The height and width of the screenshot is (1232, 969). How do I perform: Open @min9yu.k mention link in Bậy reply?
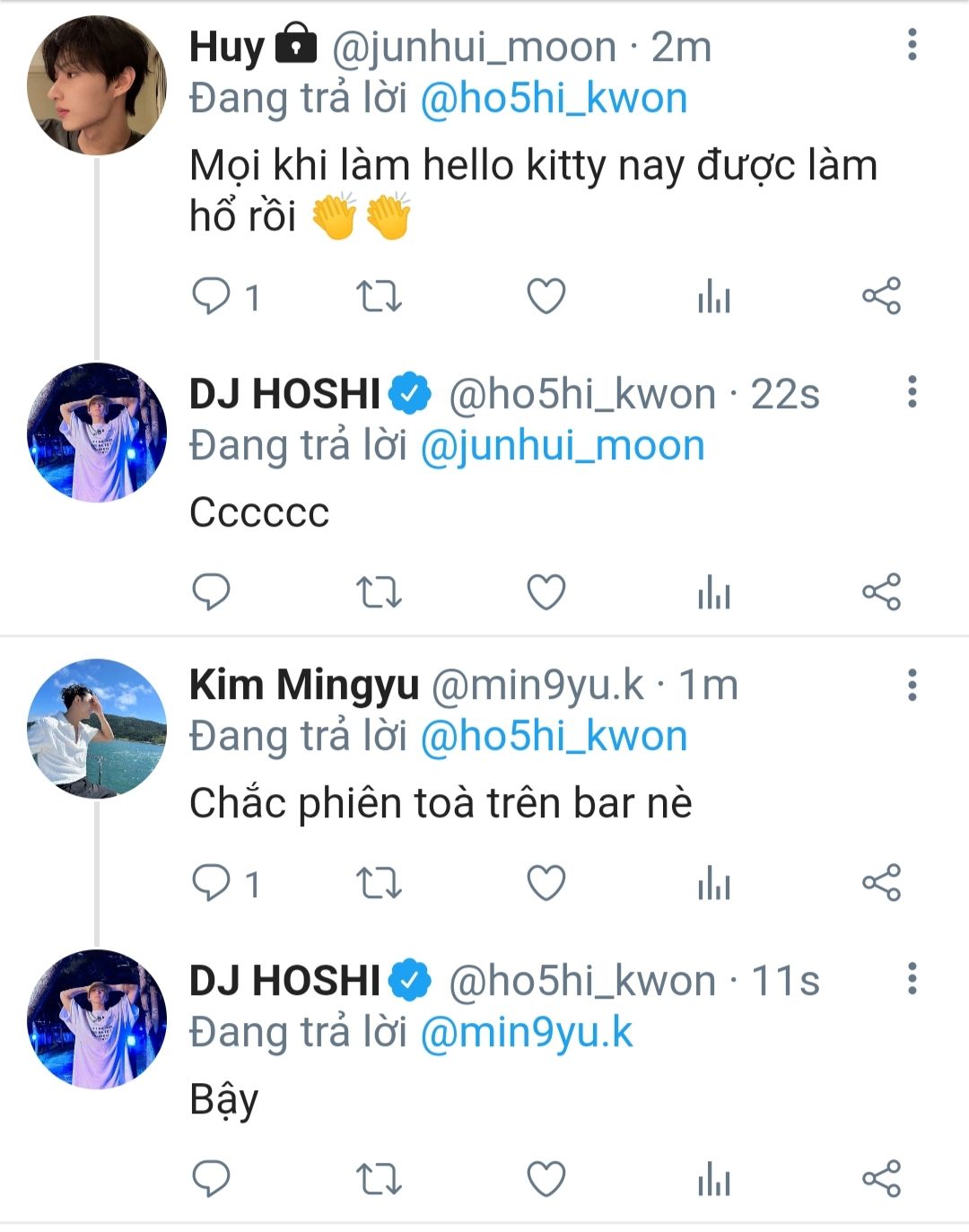[x=527, y=1032]
